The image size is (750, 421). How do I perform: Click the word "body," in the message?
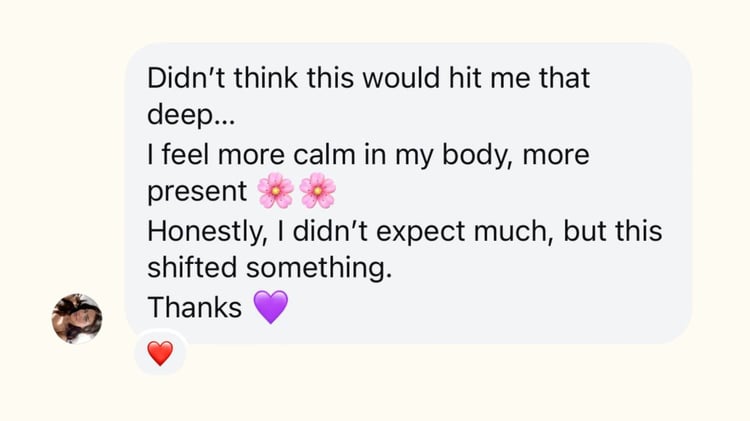(x=490, y=156)
